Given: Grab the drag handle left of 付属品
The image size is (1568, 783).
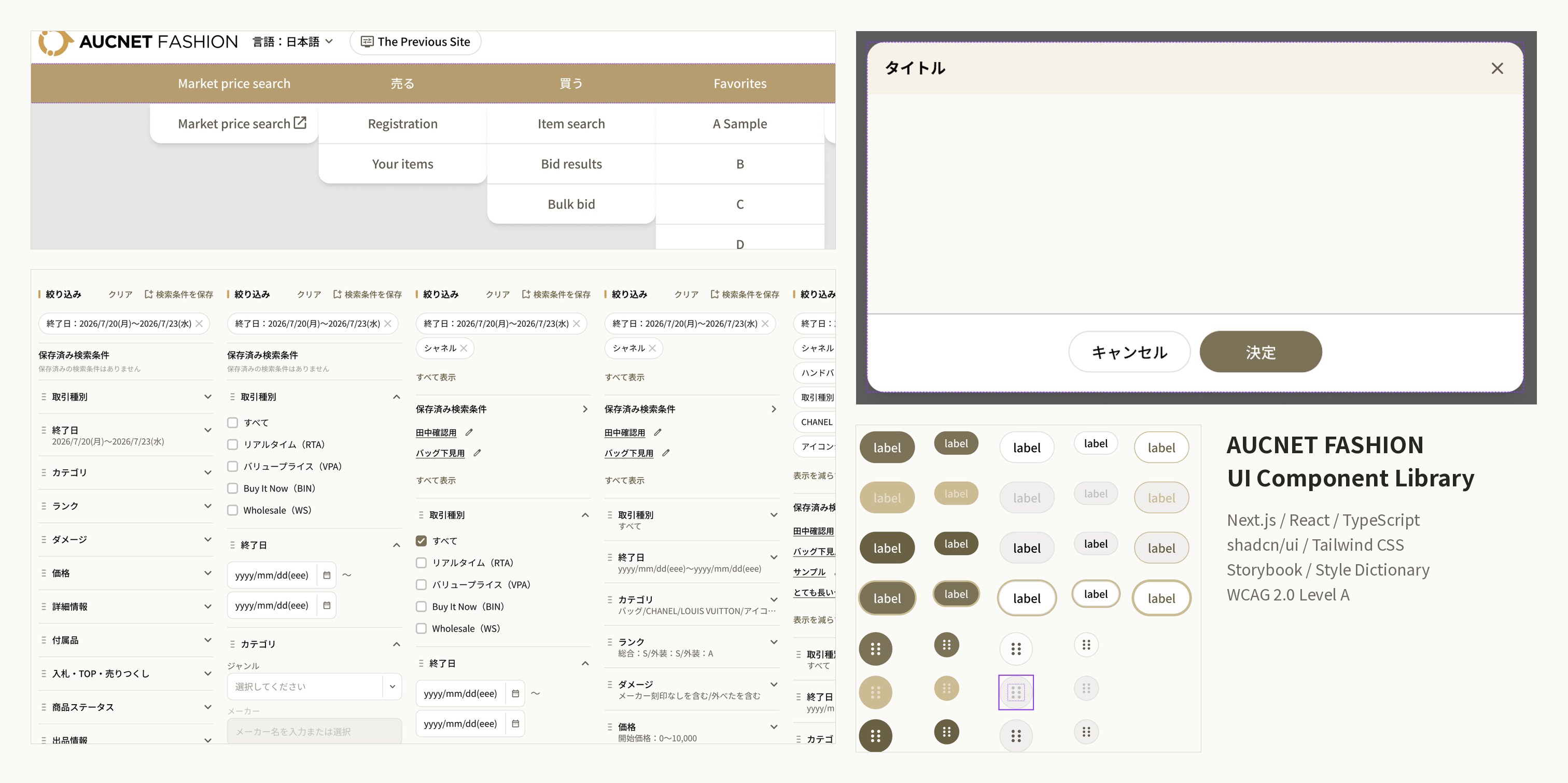Looking at the screenshot, I should tap(44, 640).
